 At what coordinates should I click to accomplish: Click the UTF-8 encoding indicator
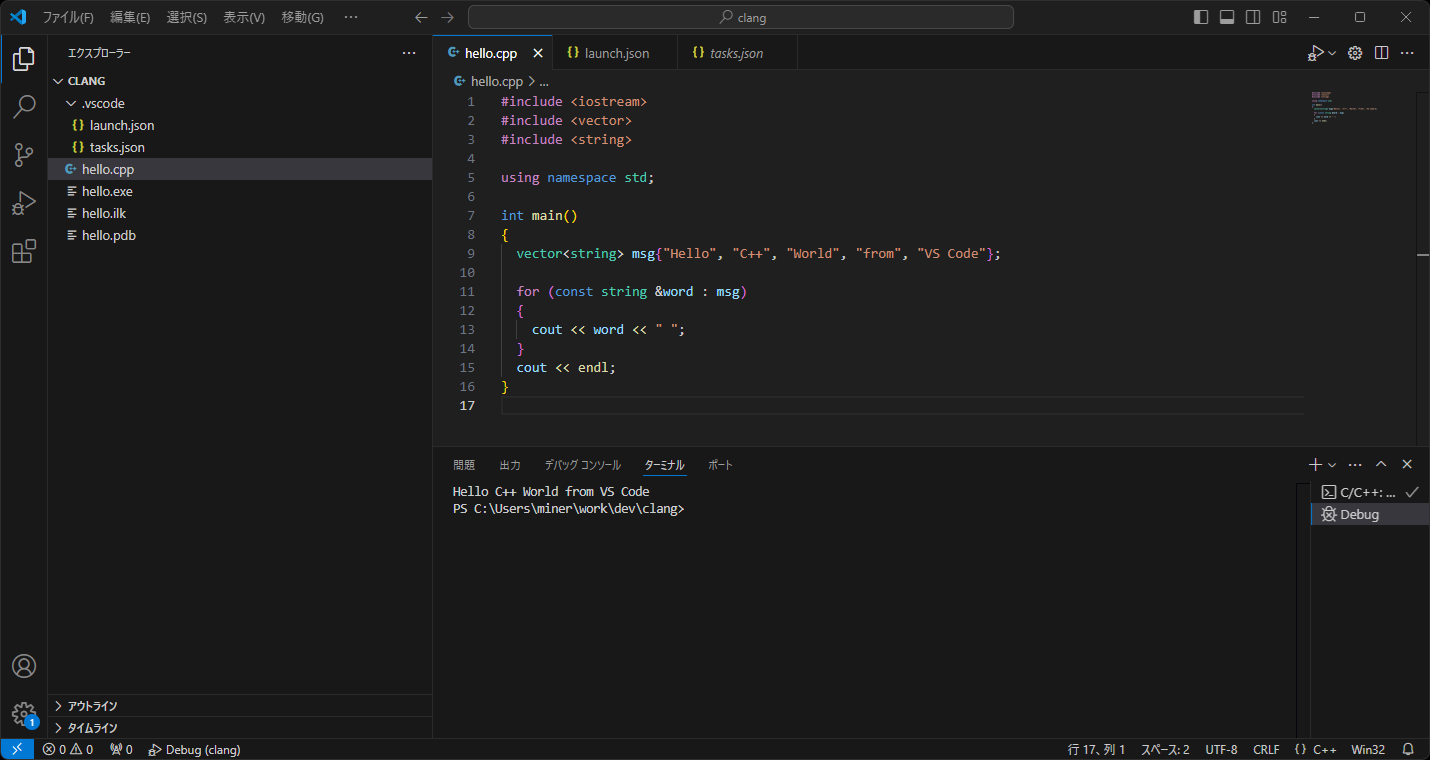point(1221,749)
